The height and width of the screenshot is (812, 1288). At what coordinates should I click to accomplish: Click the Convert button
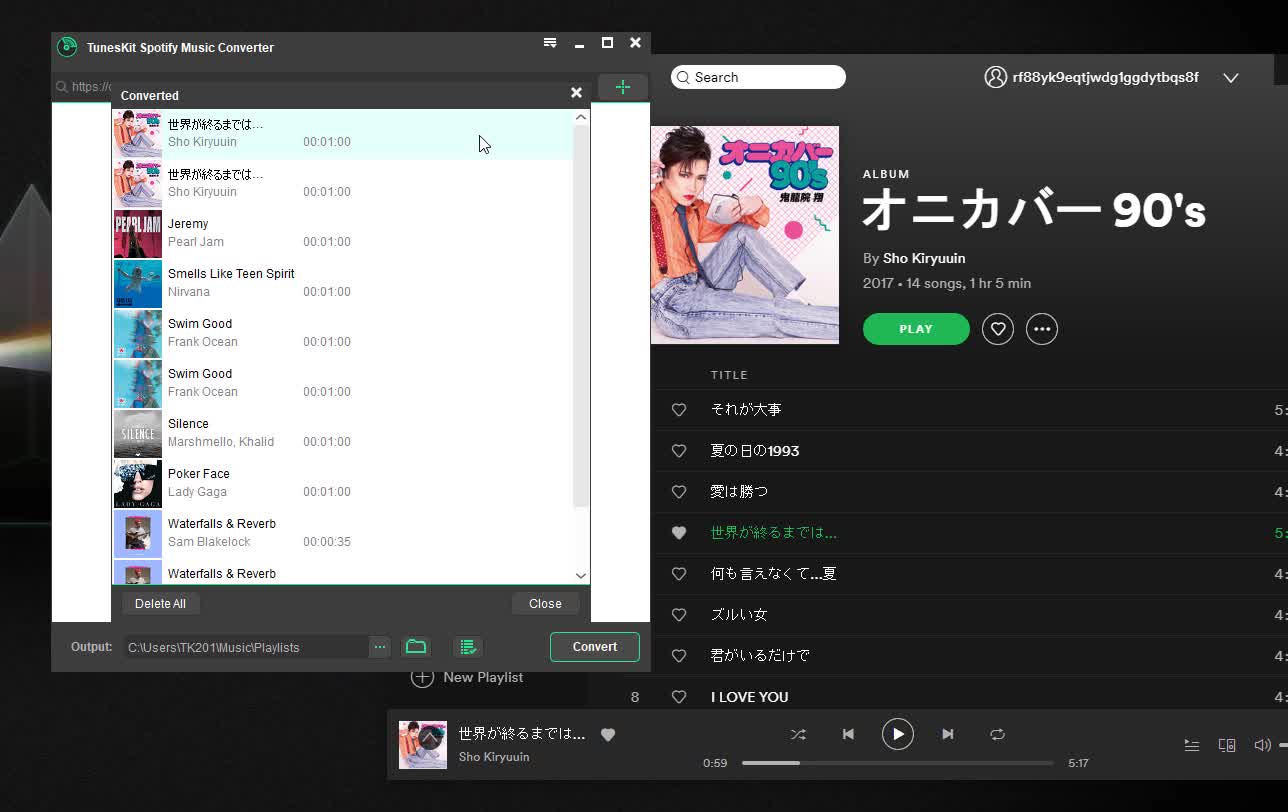point(595,647)
